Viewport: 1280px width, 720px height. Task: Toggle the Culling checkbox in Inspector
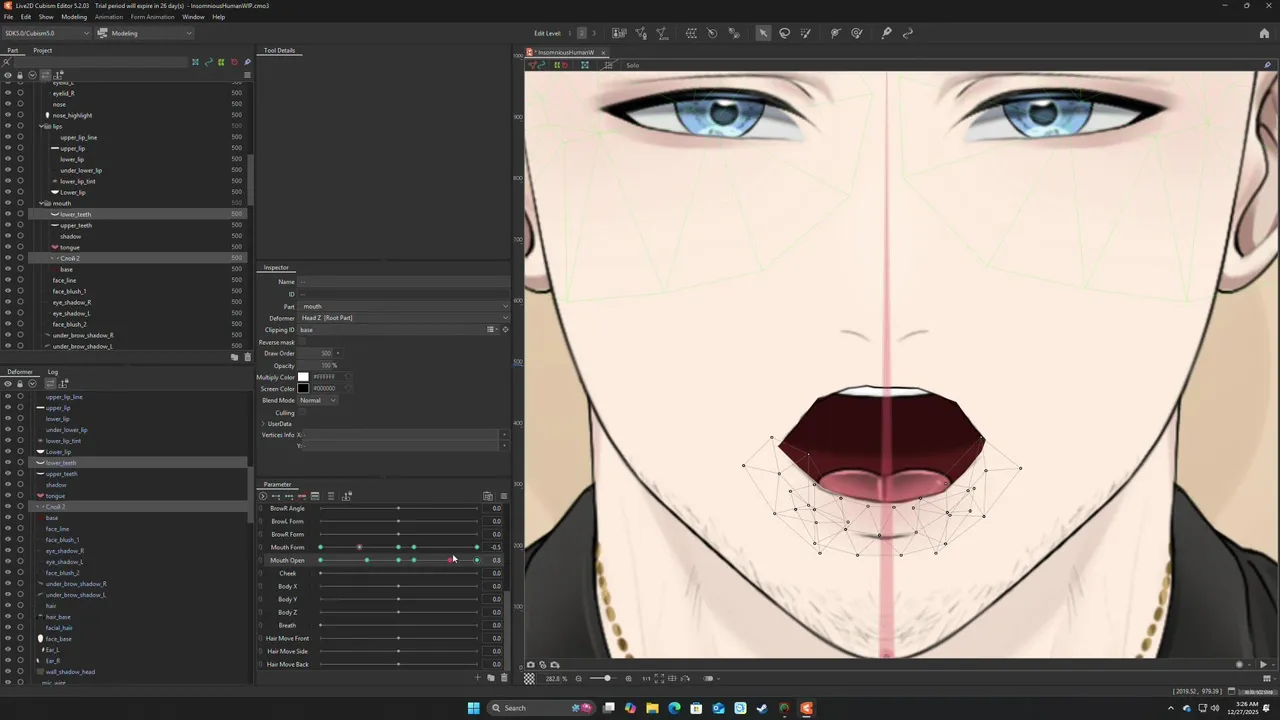coord(302,412)
